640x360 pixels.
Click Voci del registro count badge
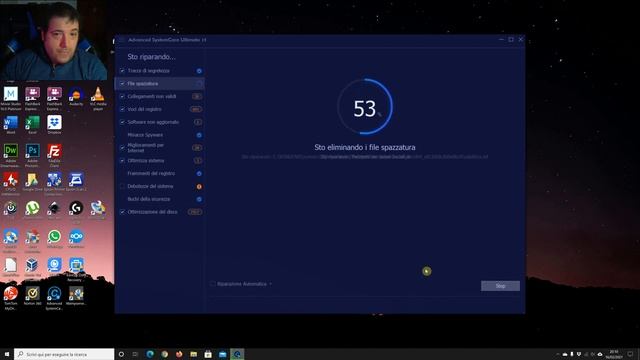[x=196, y=109]
